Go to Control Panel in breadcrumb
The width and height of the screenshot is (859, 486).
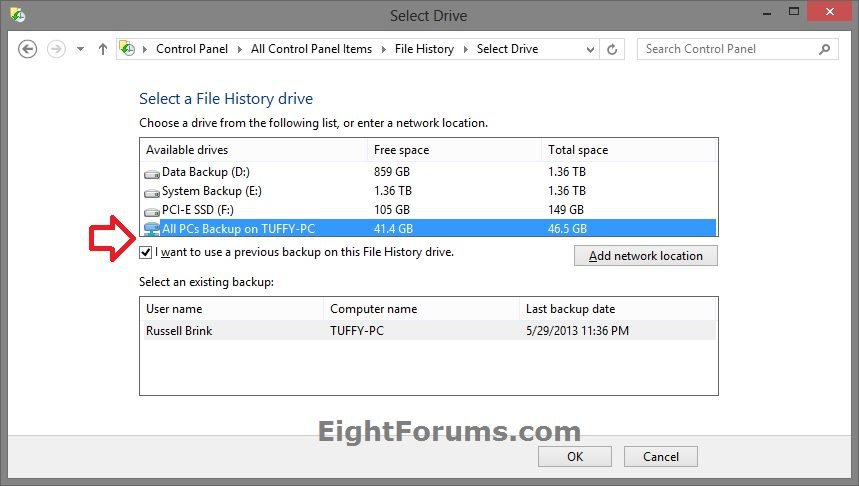192,49
